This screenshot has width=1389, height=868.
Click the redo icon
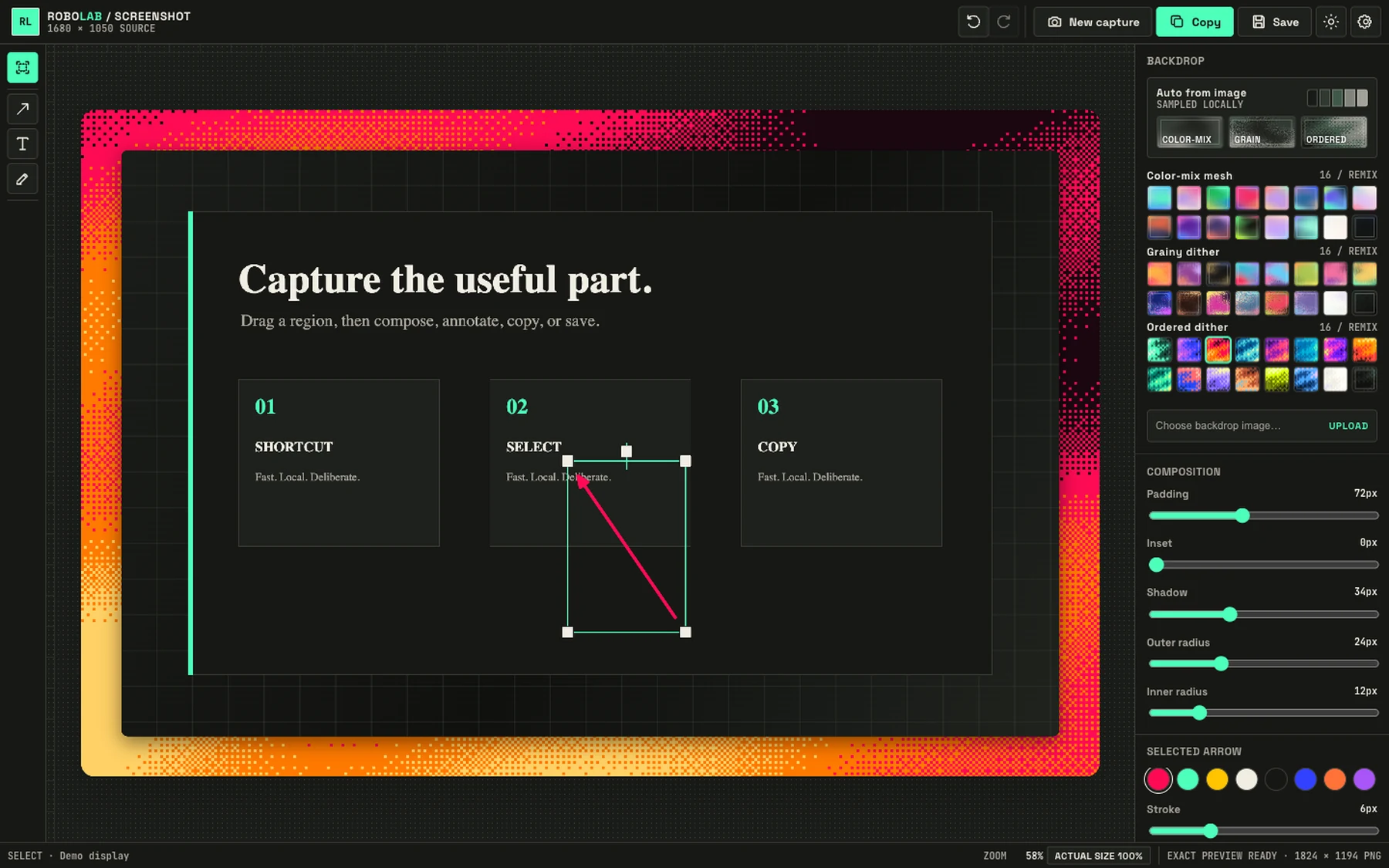click(1004, 22)
